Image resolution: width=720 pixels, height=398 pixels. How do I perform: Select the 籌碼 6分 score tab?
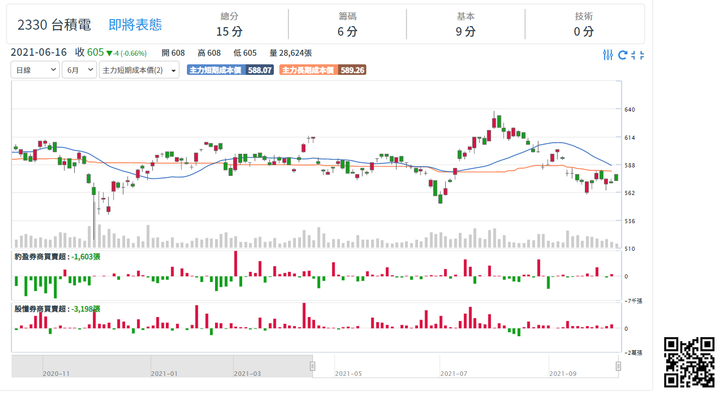click(x=347, y=25)
